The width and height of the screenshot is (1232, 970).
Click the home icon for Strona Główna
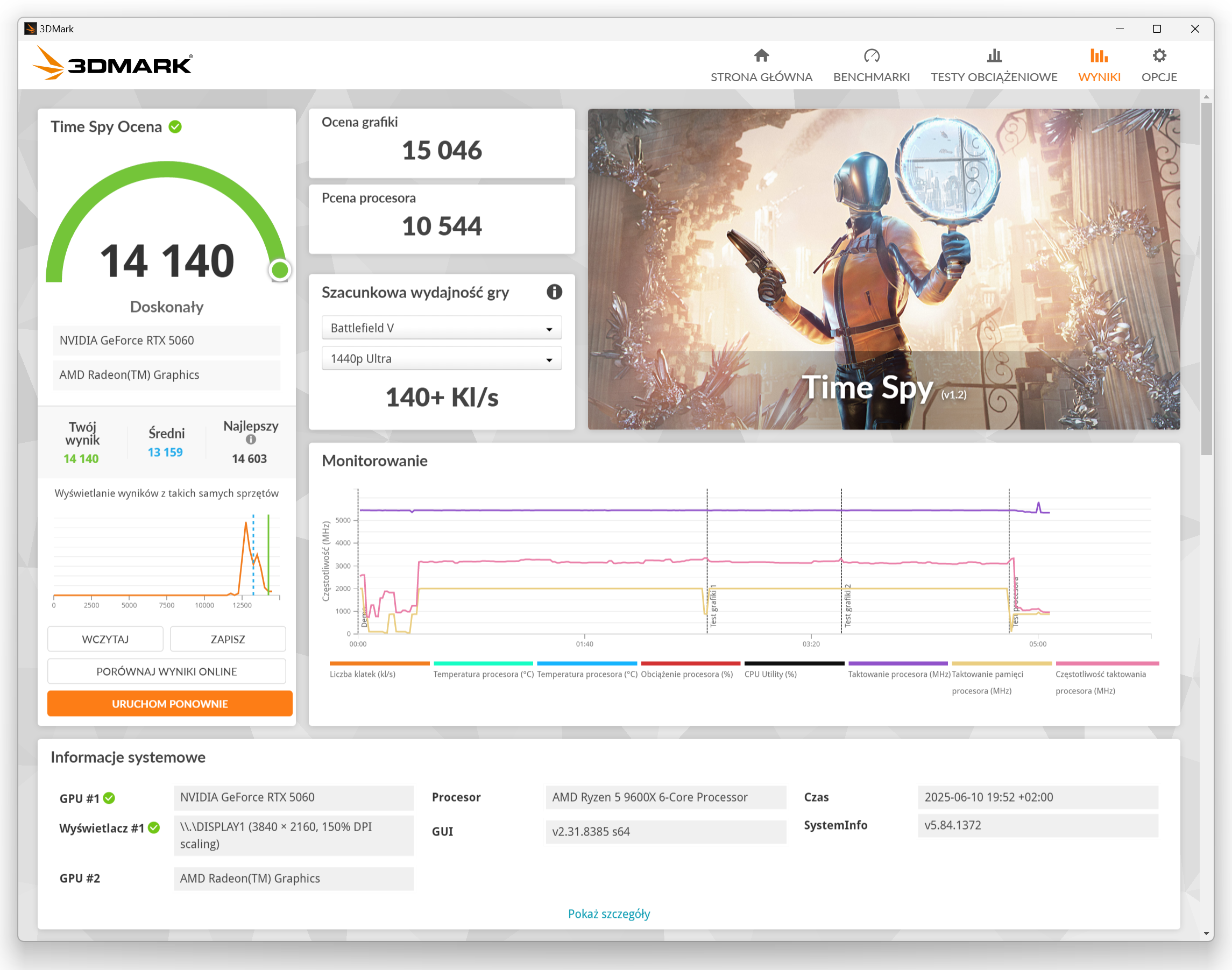point(761,55)
